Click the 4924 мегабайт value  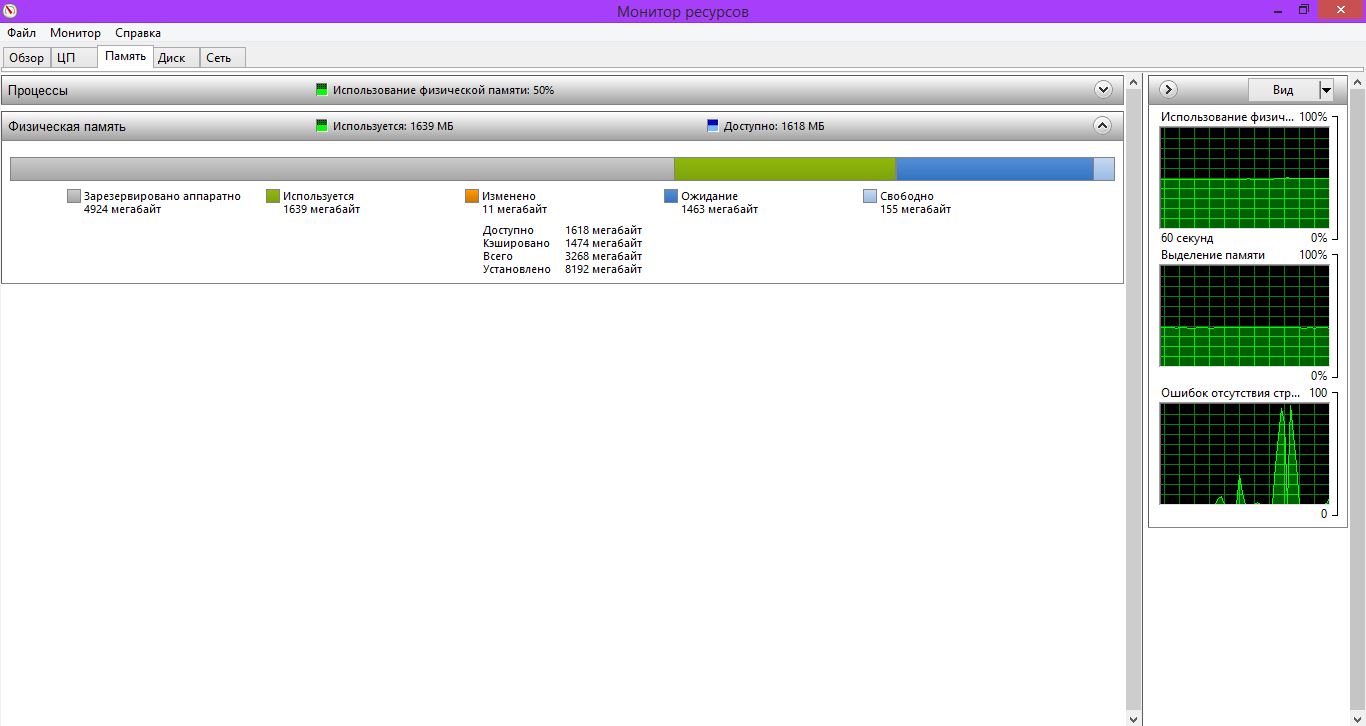122,210
